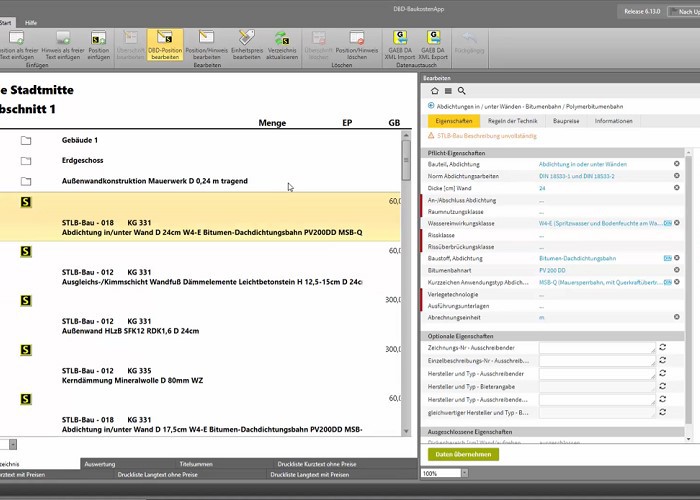Clear the 'Norm Abdichtungsarbeiten' value

pyautogui.click(x=677, y=175)
